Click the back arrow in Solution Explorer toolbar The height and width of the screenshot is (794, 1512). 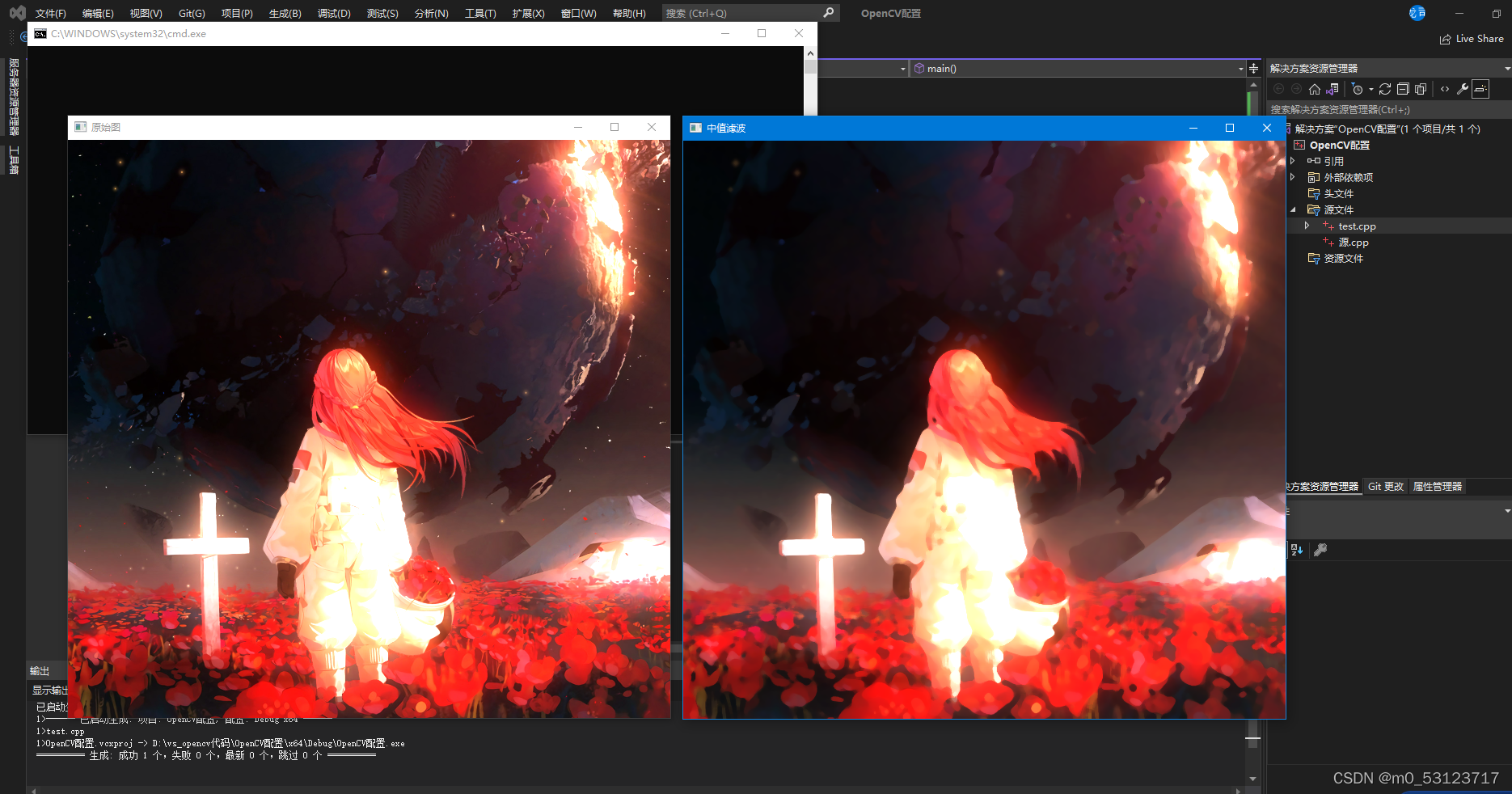click(x=1278, y=89)
